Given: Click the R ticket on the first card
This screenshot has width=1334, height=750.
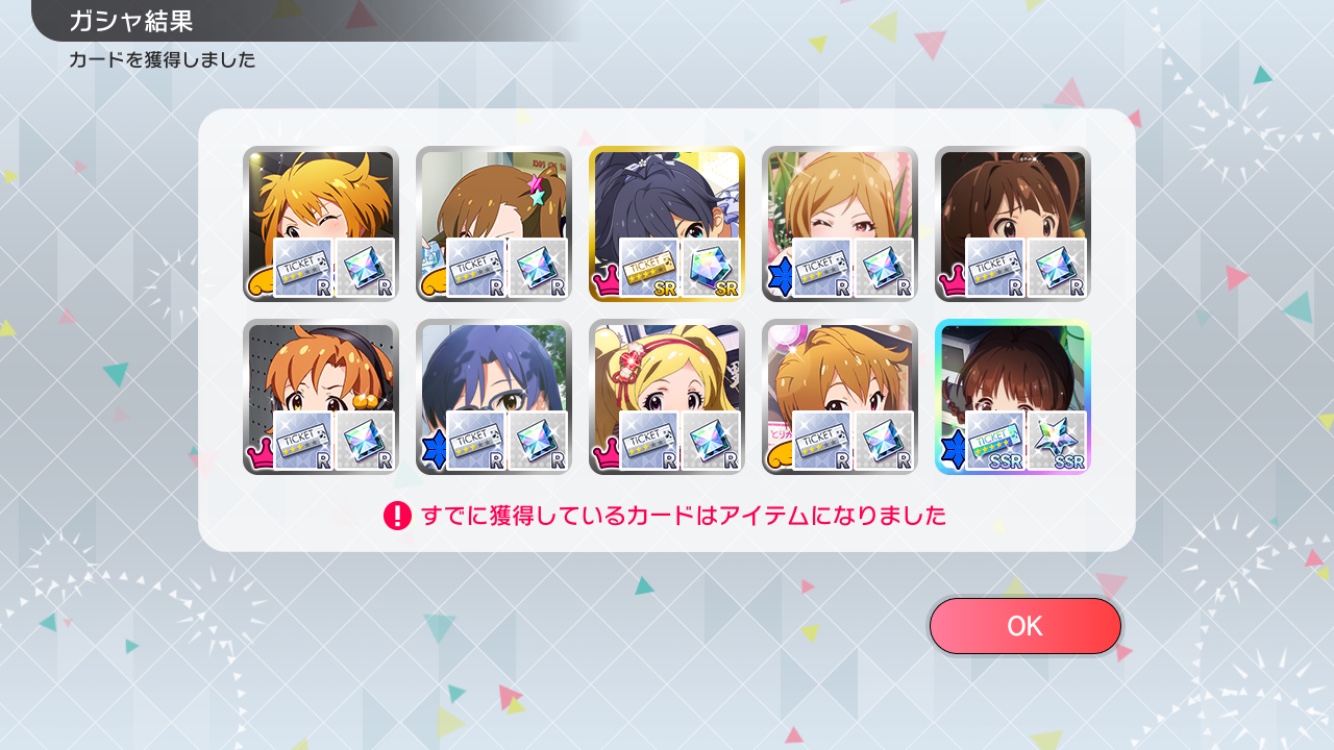Looking at the screenshot, I should pos(303,267).
